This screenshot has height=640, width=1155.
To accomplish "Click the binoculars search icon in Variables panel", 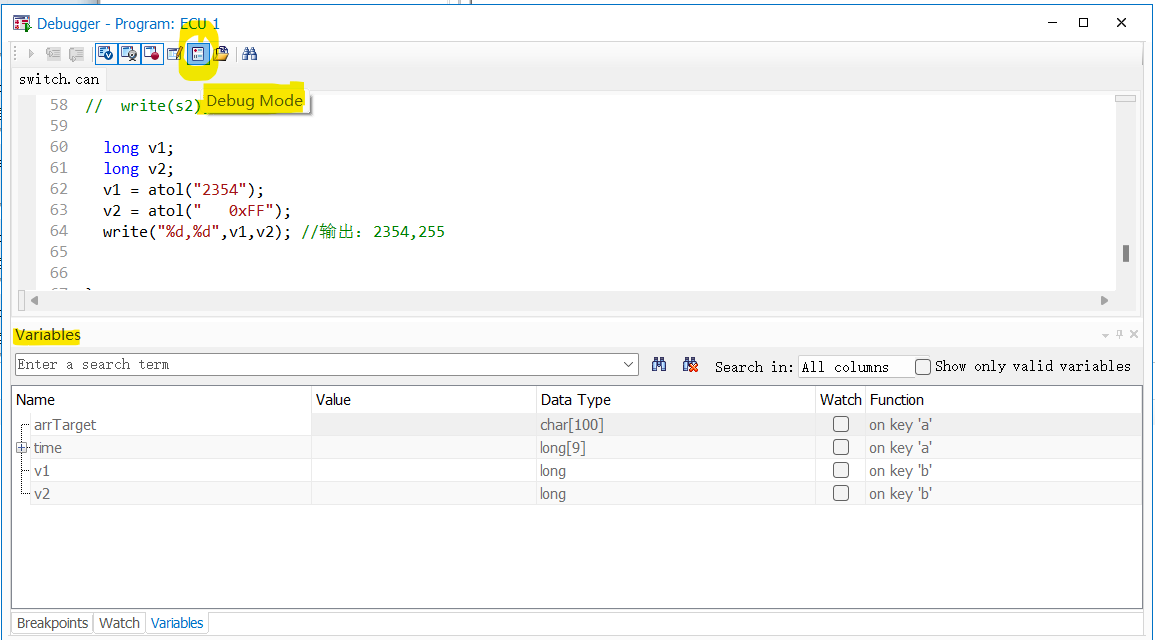I will [659, 365].
